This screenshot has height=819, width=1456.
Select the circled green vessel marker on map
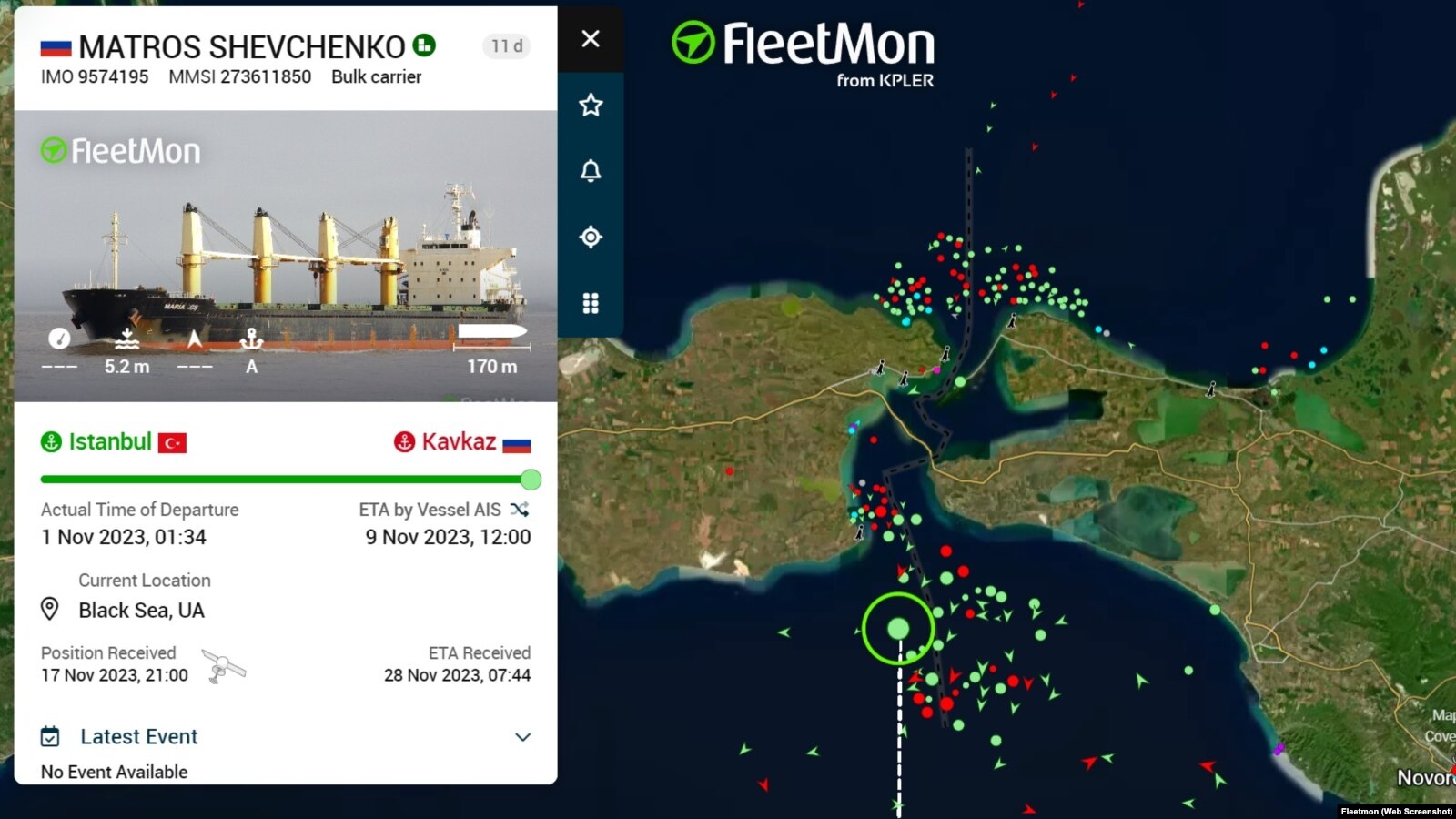pyautogui.click(x=898, y=628)
